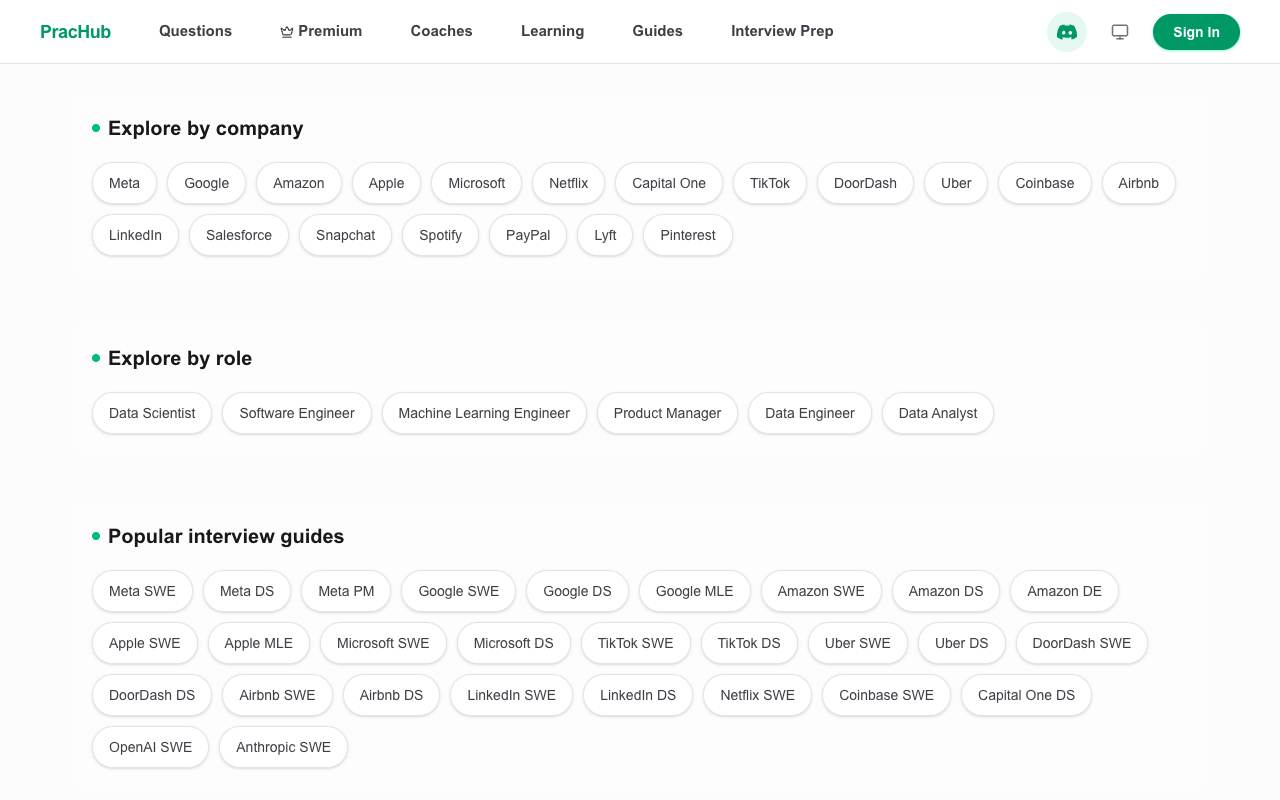Open the Capital One DS guide
This screenshot has width=1280, height=800.
pos(1026,695)
